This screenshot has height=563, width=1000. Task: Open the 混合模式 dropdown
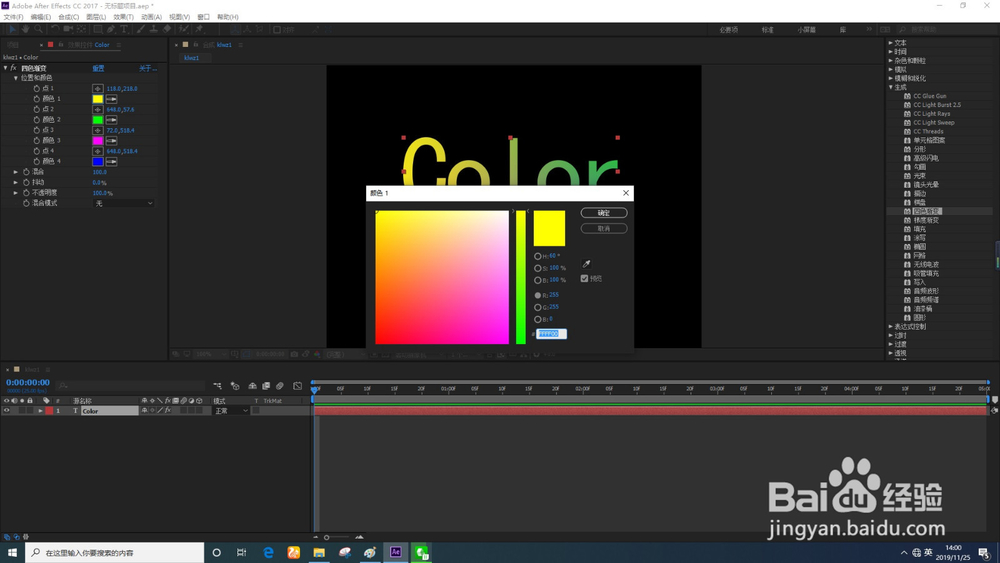(124, 203)
